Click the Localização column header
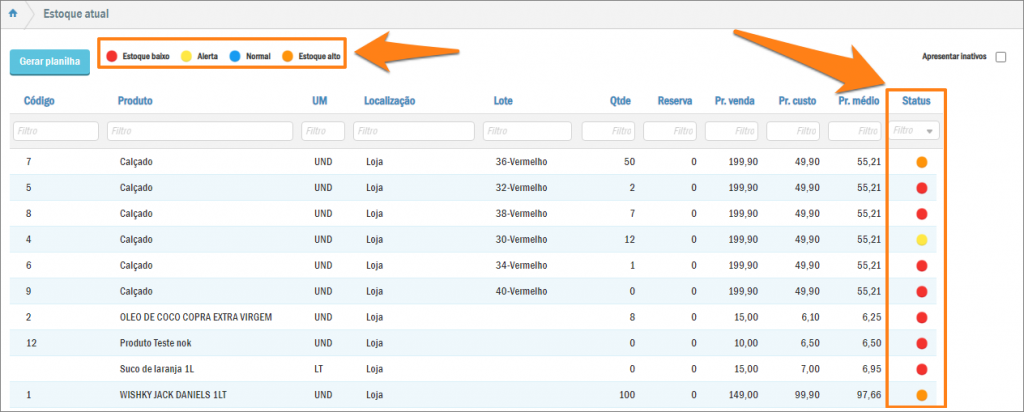The width and height of the screenshot is (1024, 412). tap(389, 101)
